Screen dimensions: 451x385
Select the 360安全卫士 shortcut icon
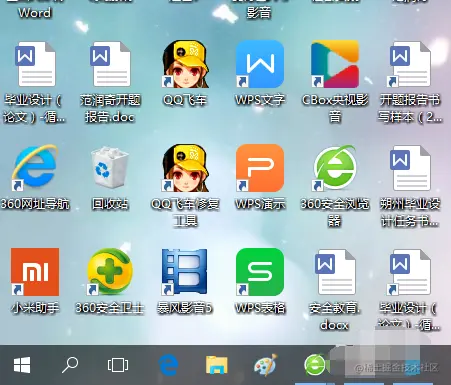pos(110,272)
